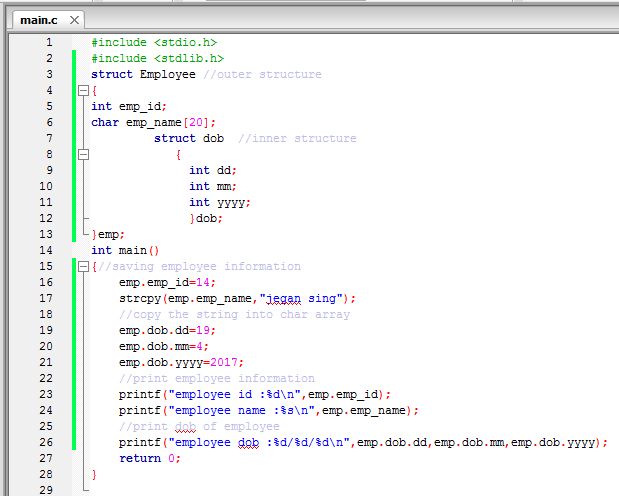Click the printf "employee id" statement
Viewport: 619px width, 496px height.
[255, 395]
